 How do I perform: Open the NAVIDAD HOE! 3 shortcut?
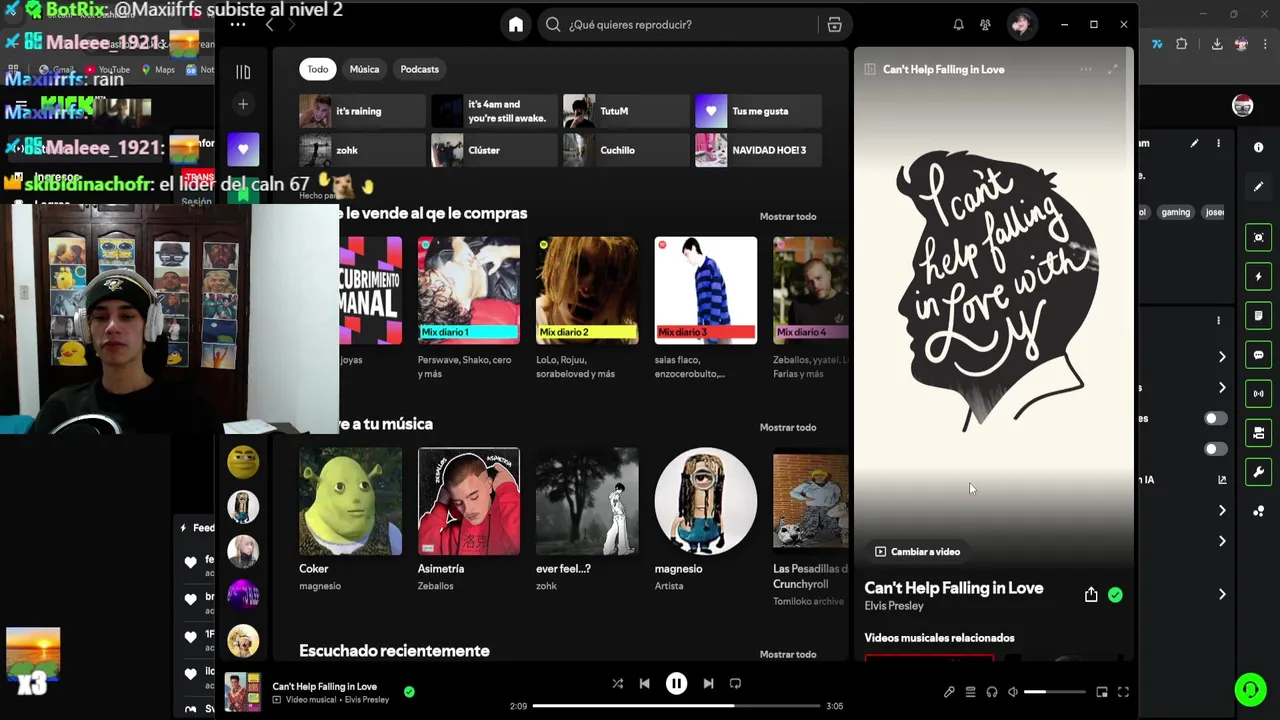point(758,150)
